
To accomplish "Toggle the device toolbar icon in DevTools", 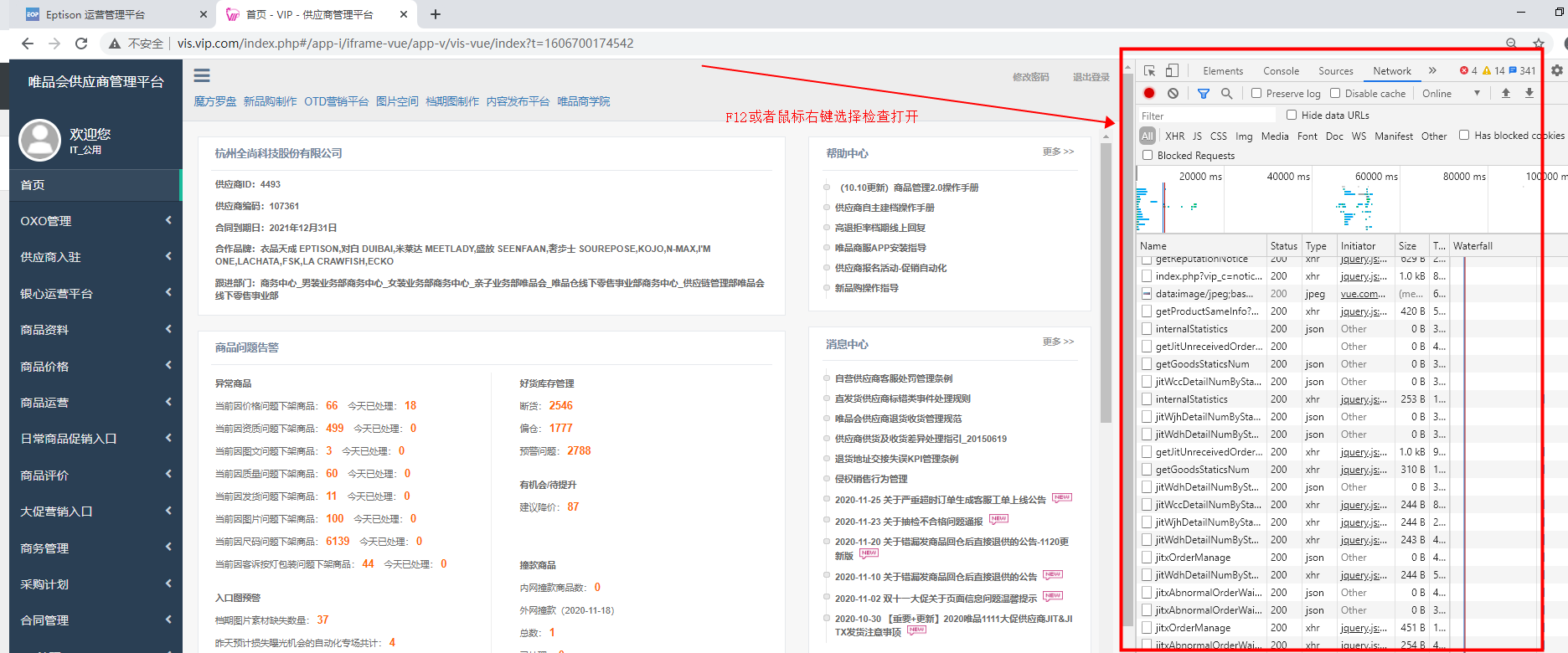I will point(1172,71).
